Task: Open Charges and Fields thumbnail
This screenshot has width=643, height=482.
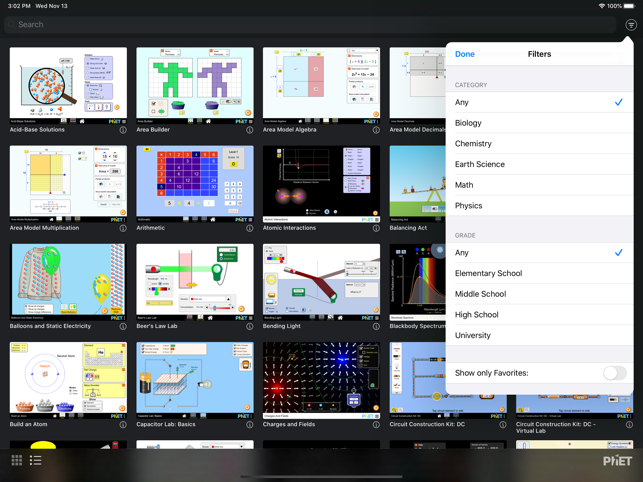Action: [321, 381]
